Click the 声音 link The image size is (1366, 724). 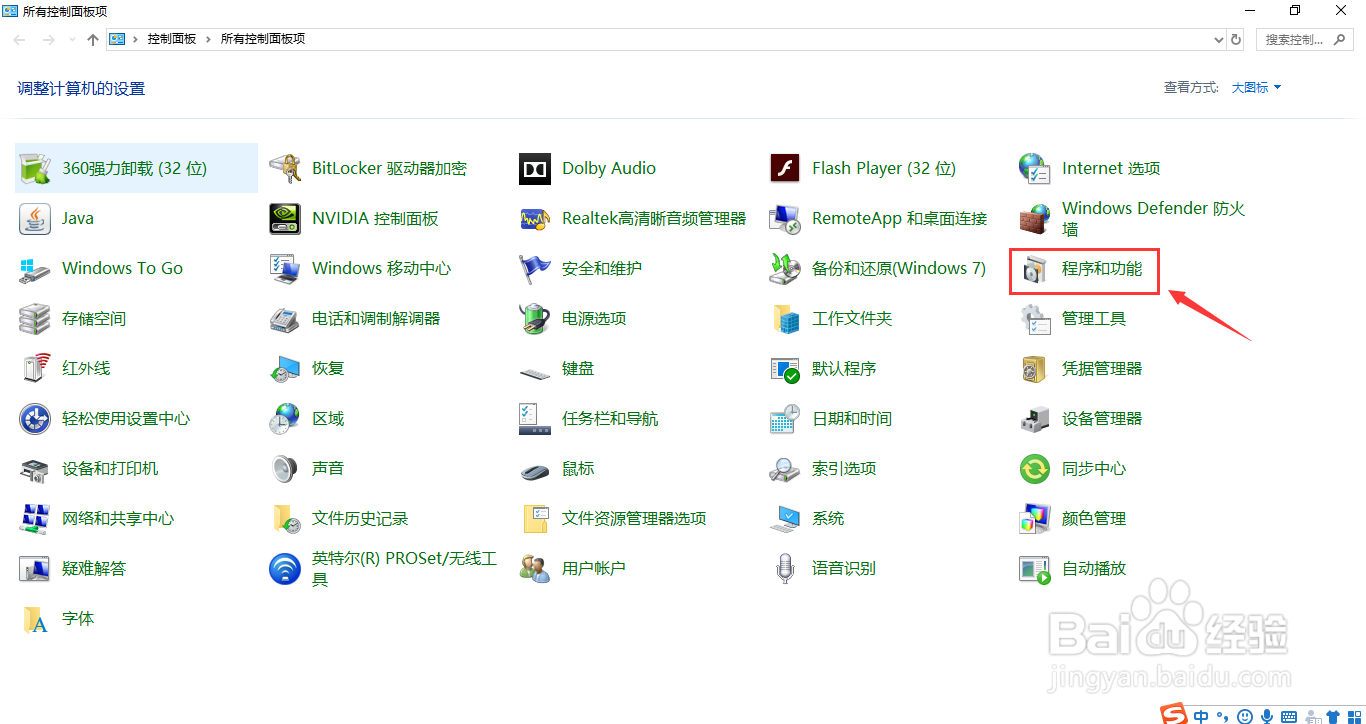tap(327, 468)
